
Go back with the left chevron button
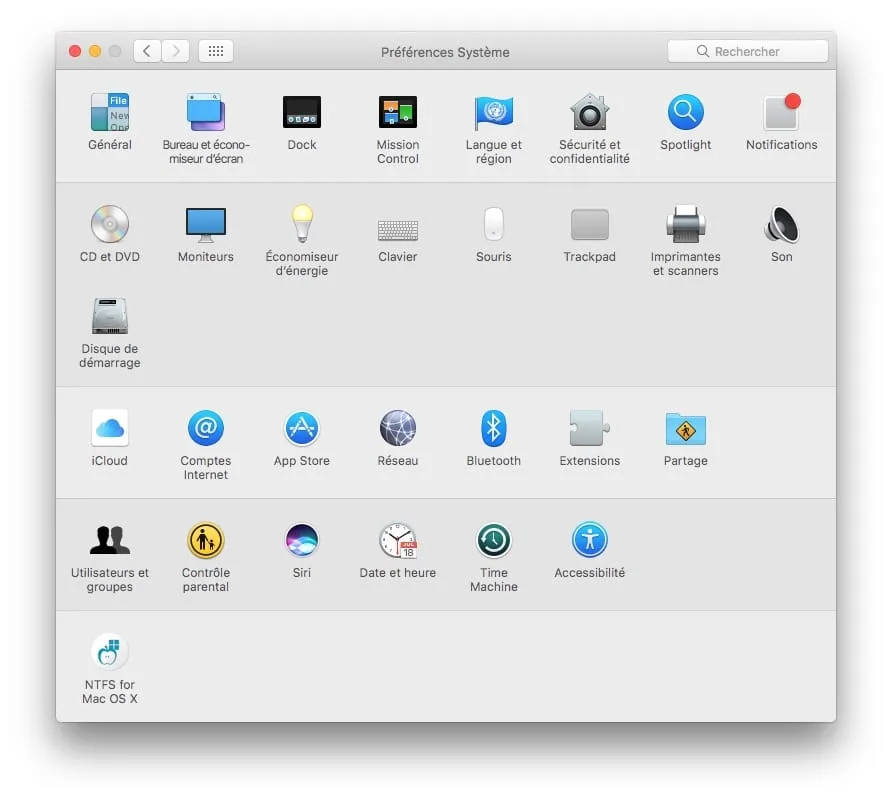147,51
